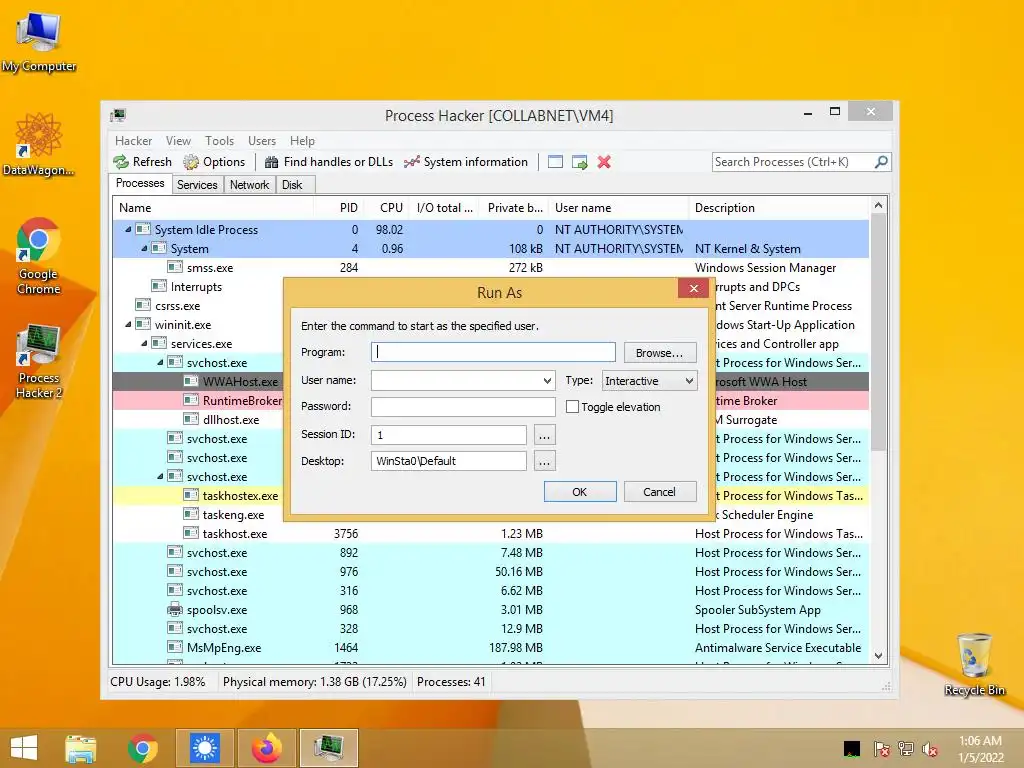Click the find window and thread icon

(579, 162)
